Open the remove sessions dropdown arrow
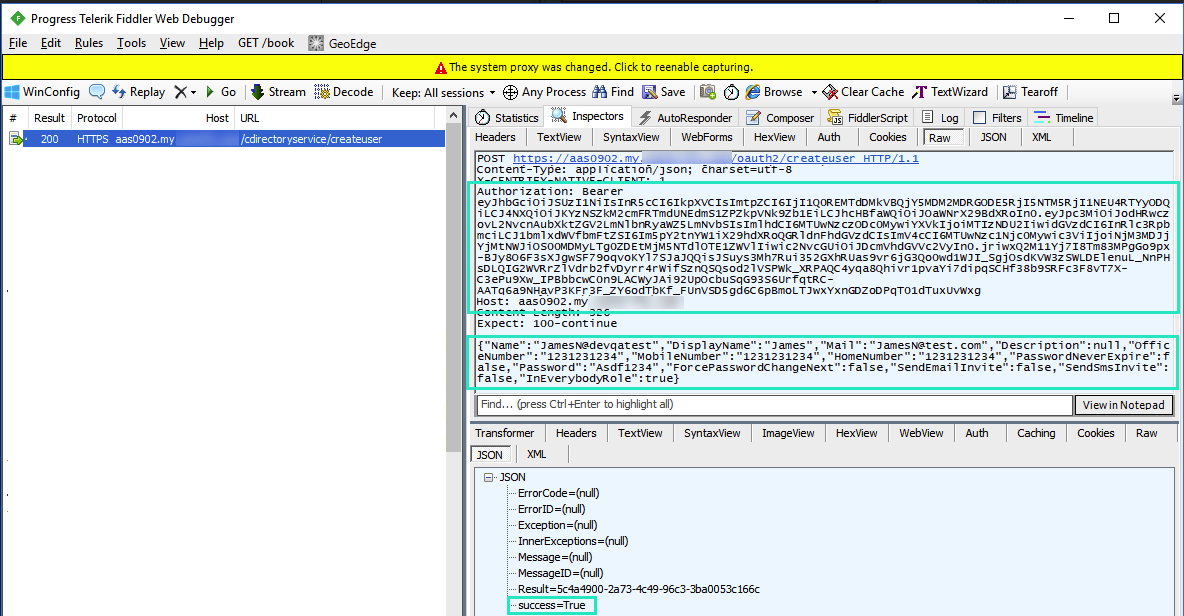This screenshot has width=1184, height=616. point(193,92)
